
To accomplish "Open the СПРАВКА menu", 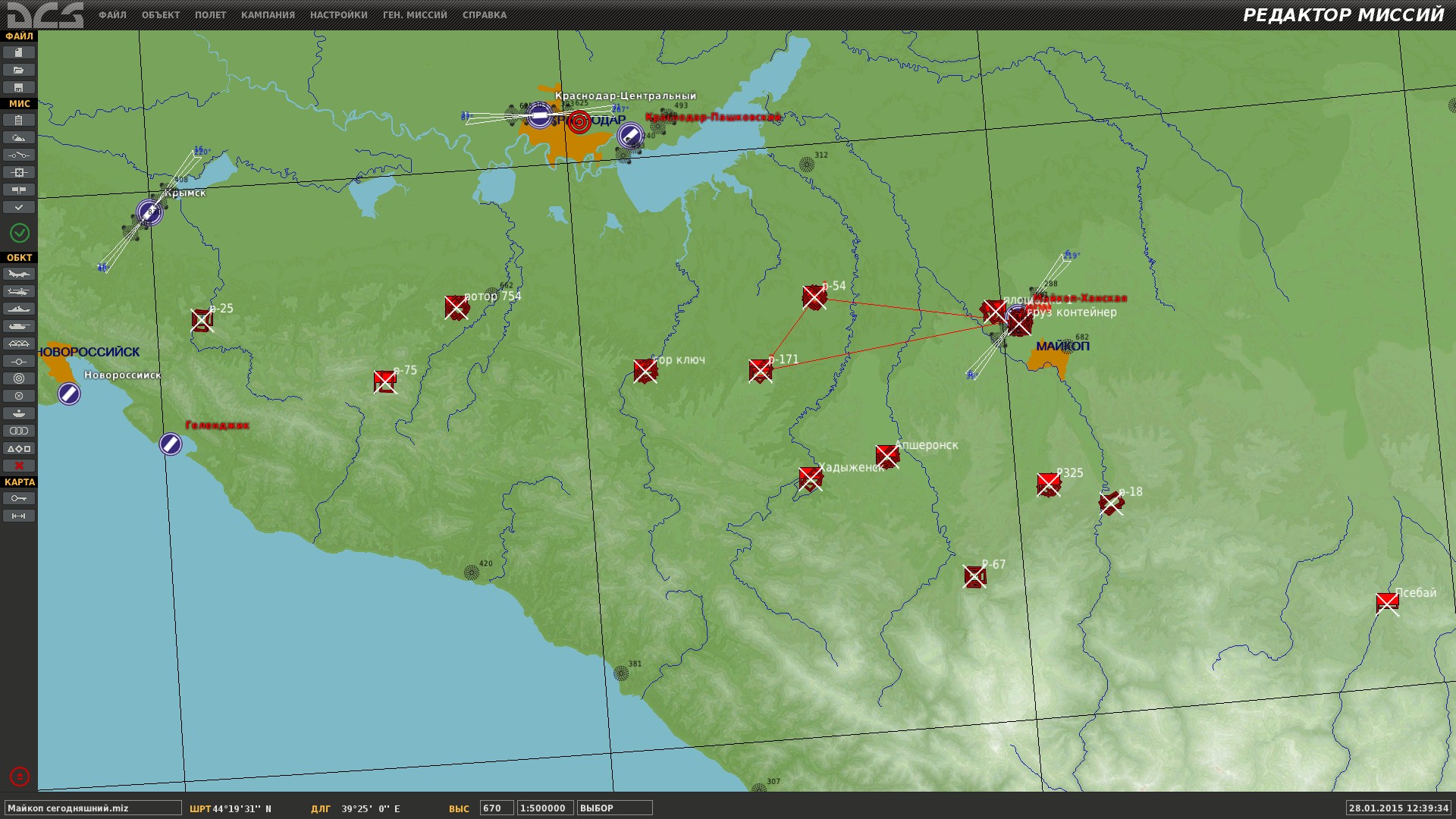I will (x=485, y=15).
